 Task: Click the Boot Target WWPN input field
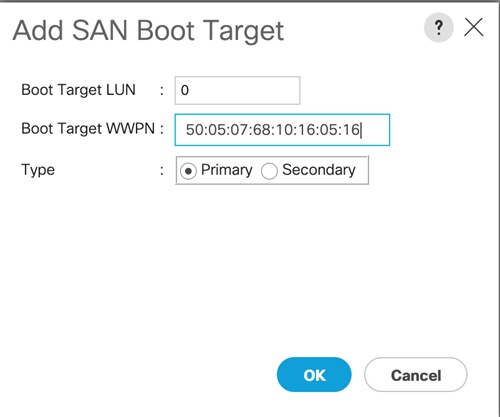282,130
